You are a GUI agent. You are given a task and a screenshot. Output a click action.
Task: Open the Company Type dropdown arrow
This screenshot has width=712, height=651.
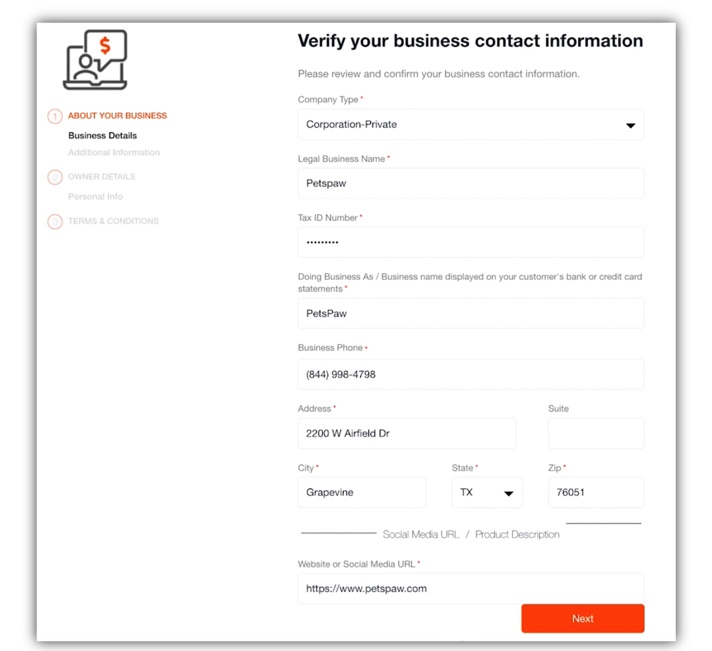pyautogui.click(x=630, y=125)
